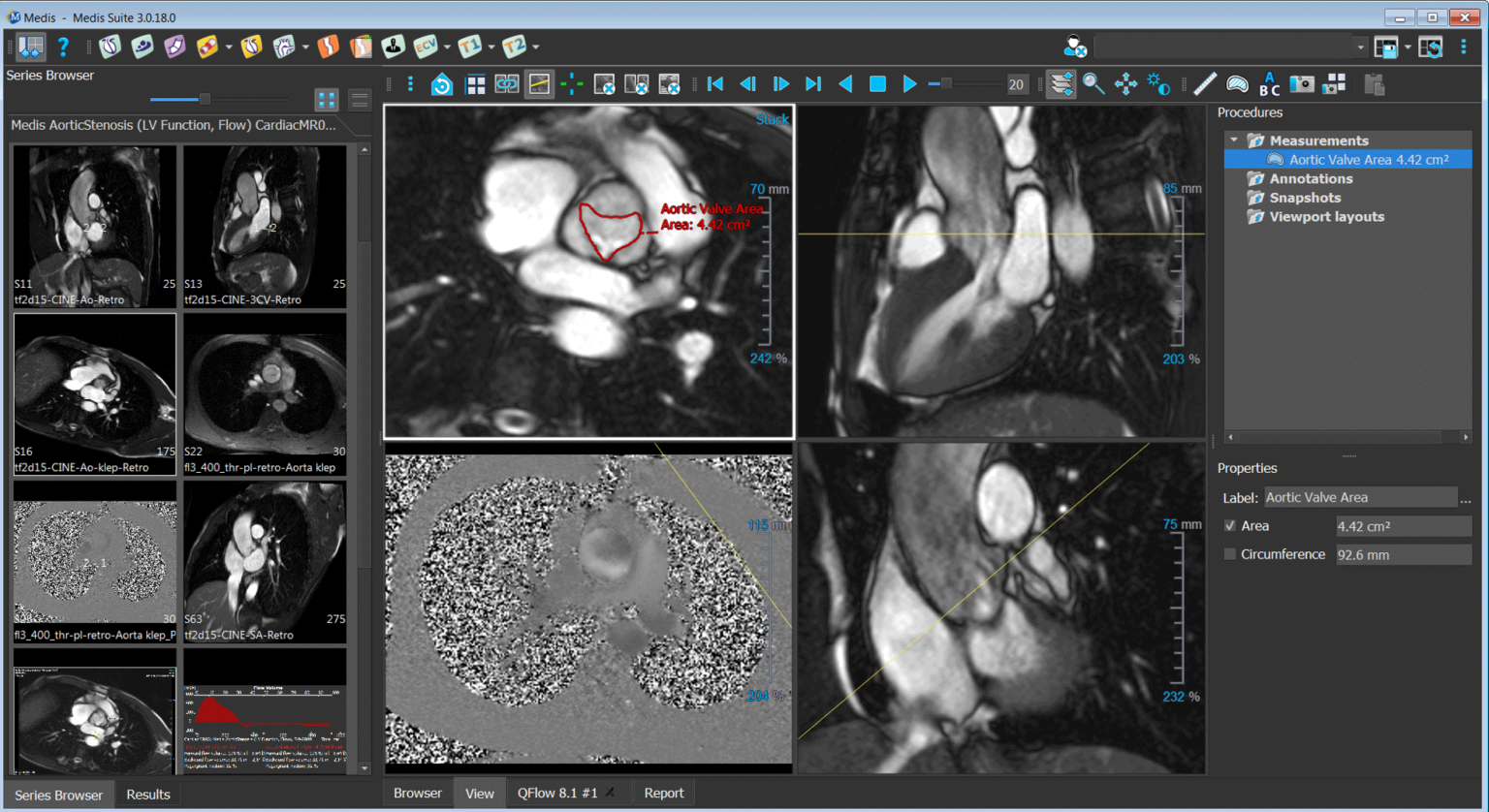
Task: Select the brightness contrast window level tool
Action: tap(1158, 84)
